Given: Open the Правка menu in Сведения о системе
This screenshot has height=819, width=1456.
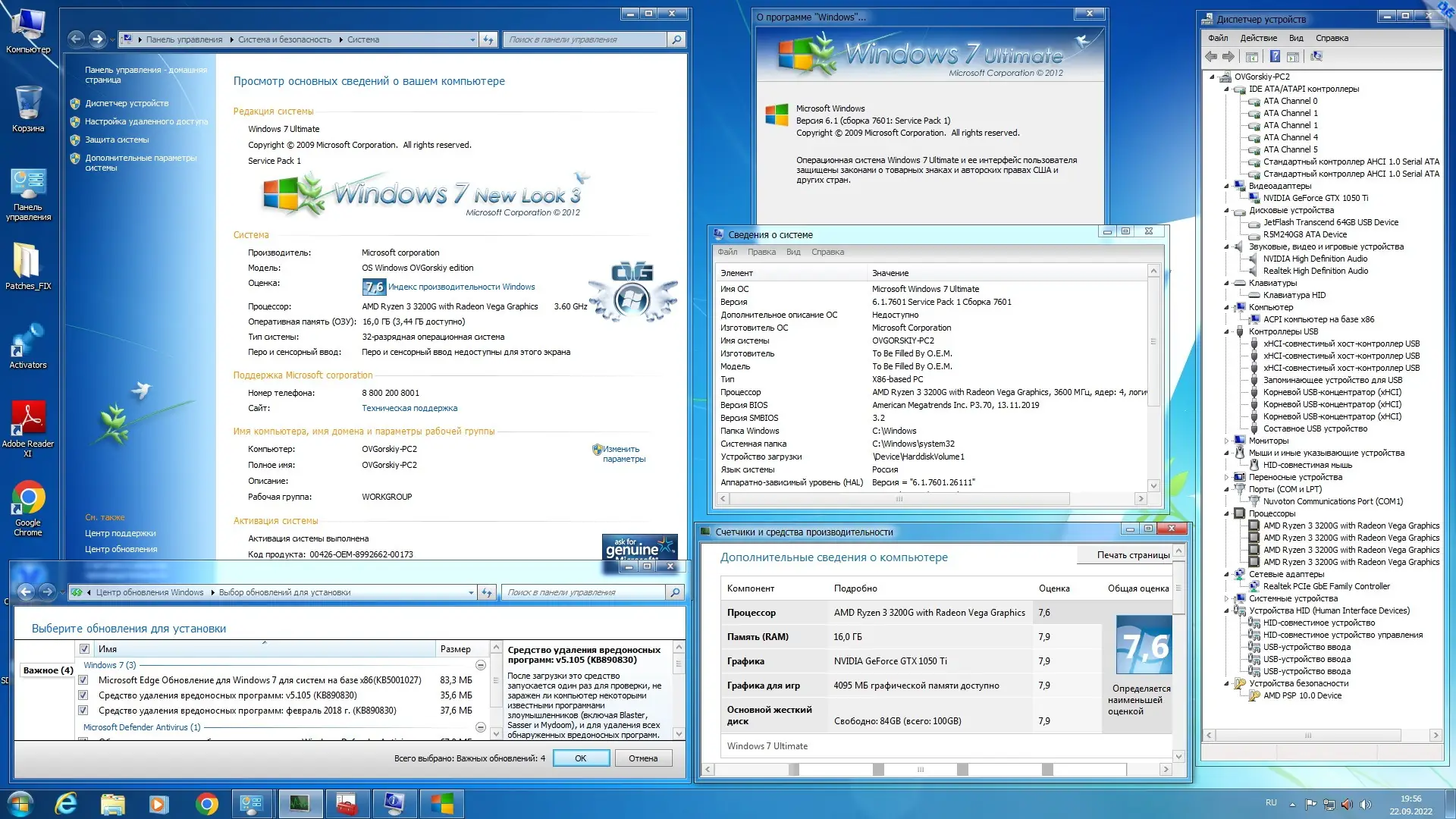Looking at the screenshot, I should pyautogui.click(x=763, y=252).
